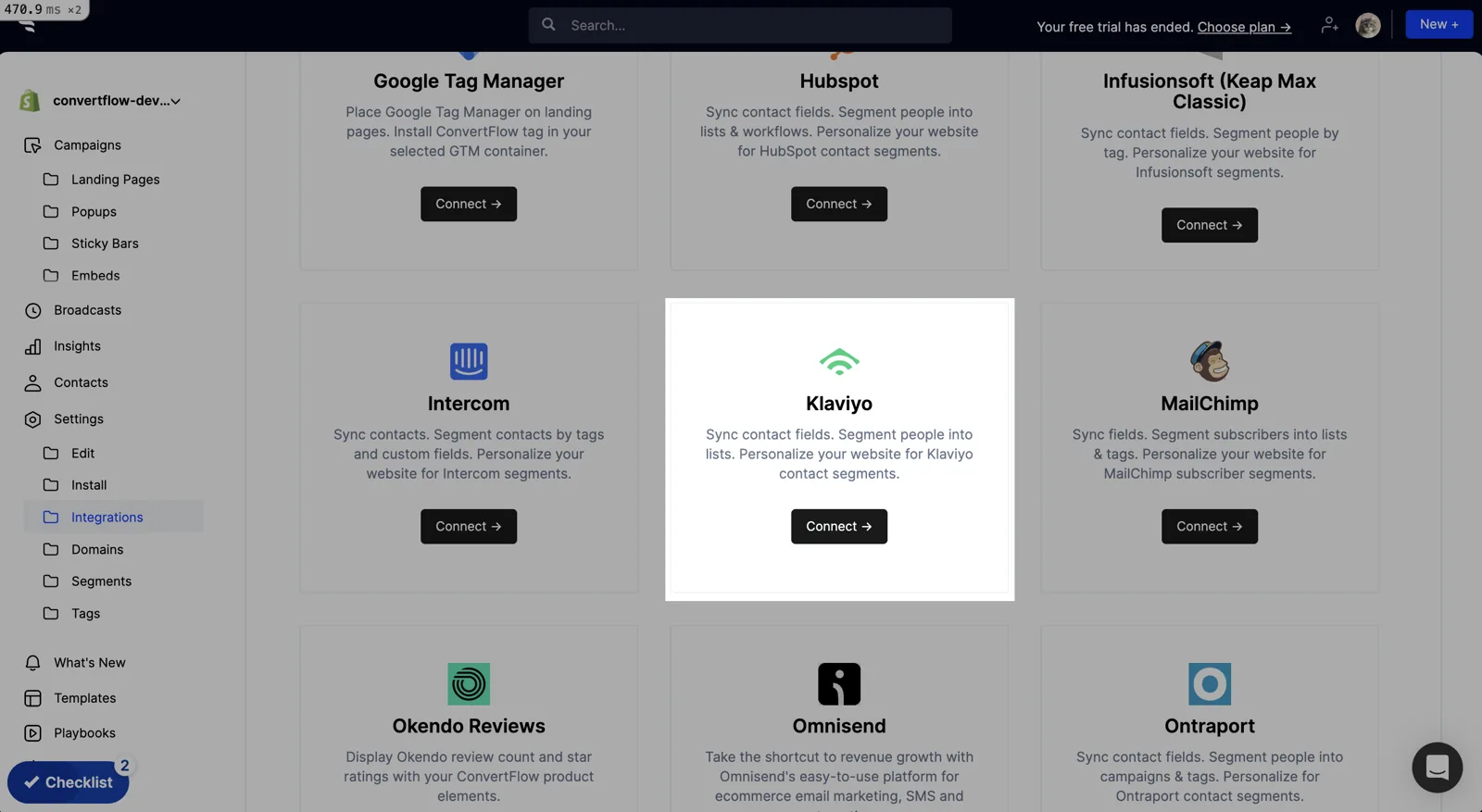The width and height of the screenshot is (1482, 812).
Task: Click the Intercom logo icon
Action: point(469,361)
